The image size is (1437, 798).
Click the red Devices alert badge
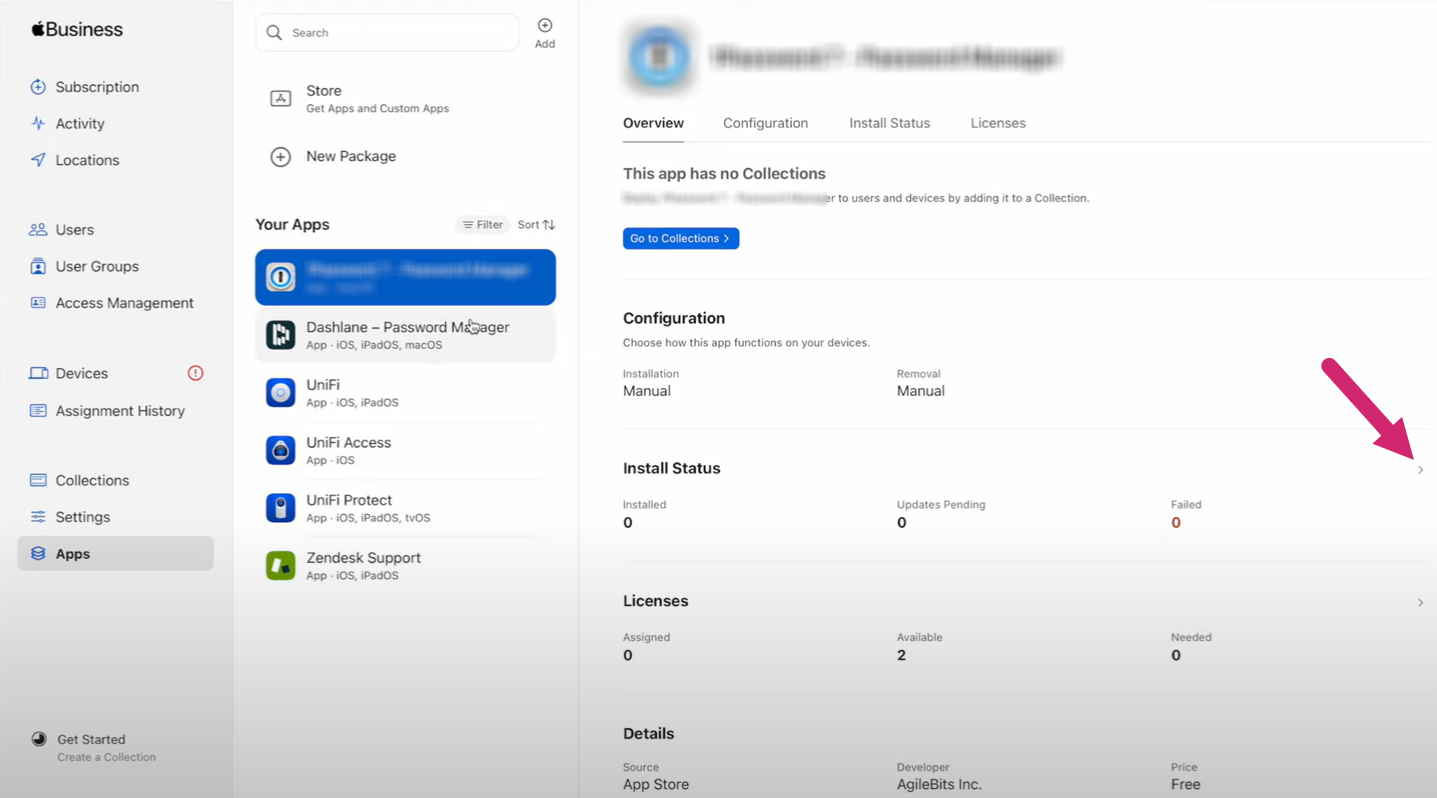click(196, 373)
